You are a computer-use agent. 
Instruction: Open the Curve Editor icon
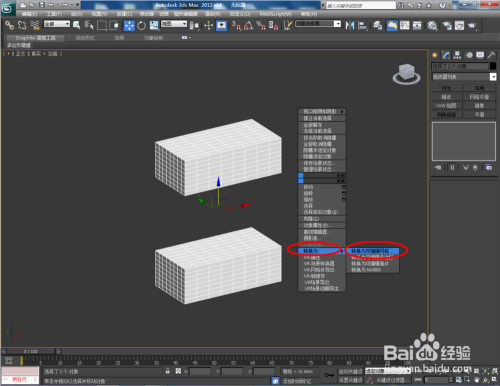(405, 25)
